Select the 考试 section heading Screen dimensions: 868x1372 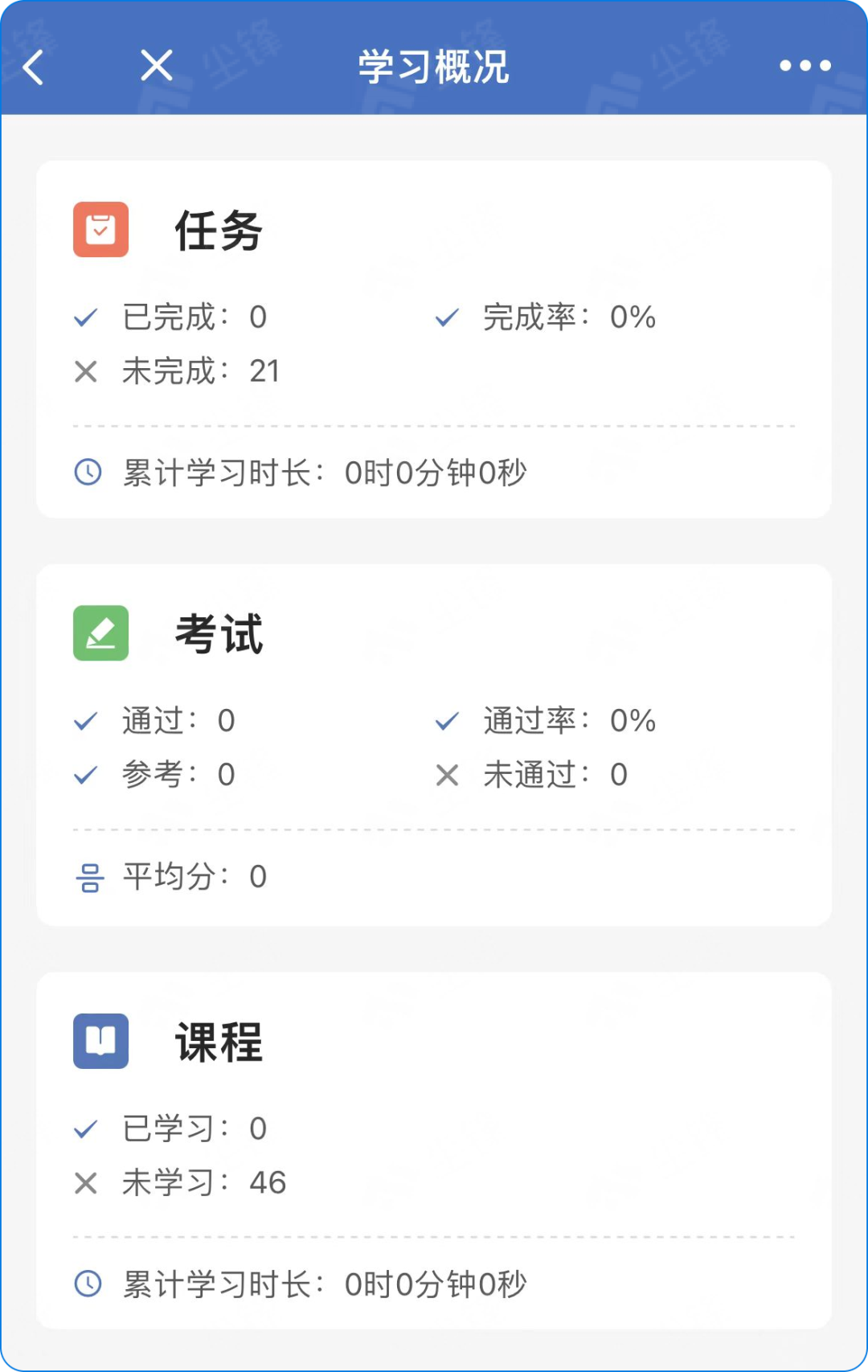(x=219, y=635)
